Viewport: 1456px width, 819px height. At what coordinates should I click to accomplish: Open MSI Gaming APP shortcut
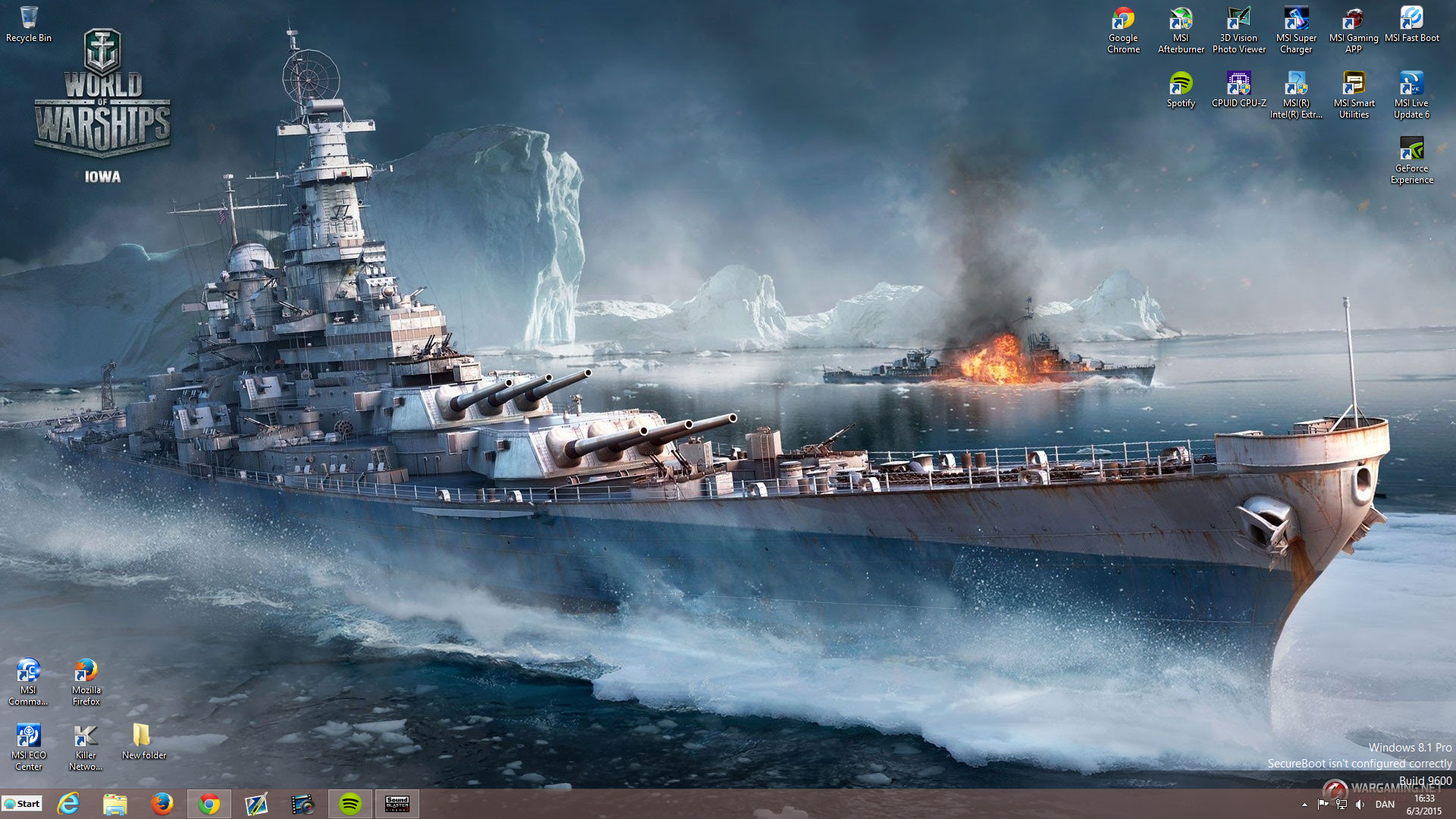point(1354,30)
